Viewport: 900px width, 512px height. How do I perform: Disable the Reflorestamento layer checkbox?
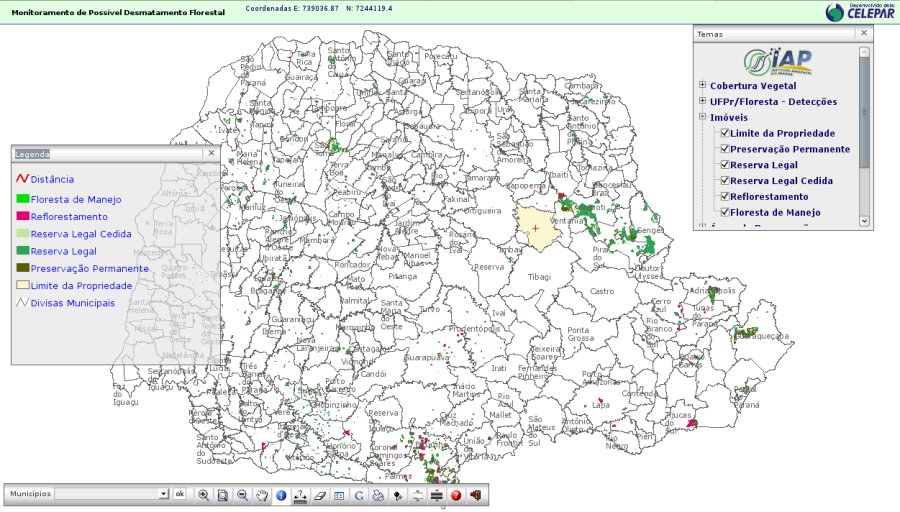(x=725, y=196)
